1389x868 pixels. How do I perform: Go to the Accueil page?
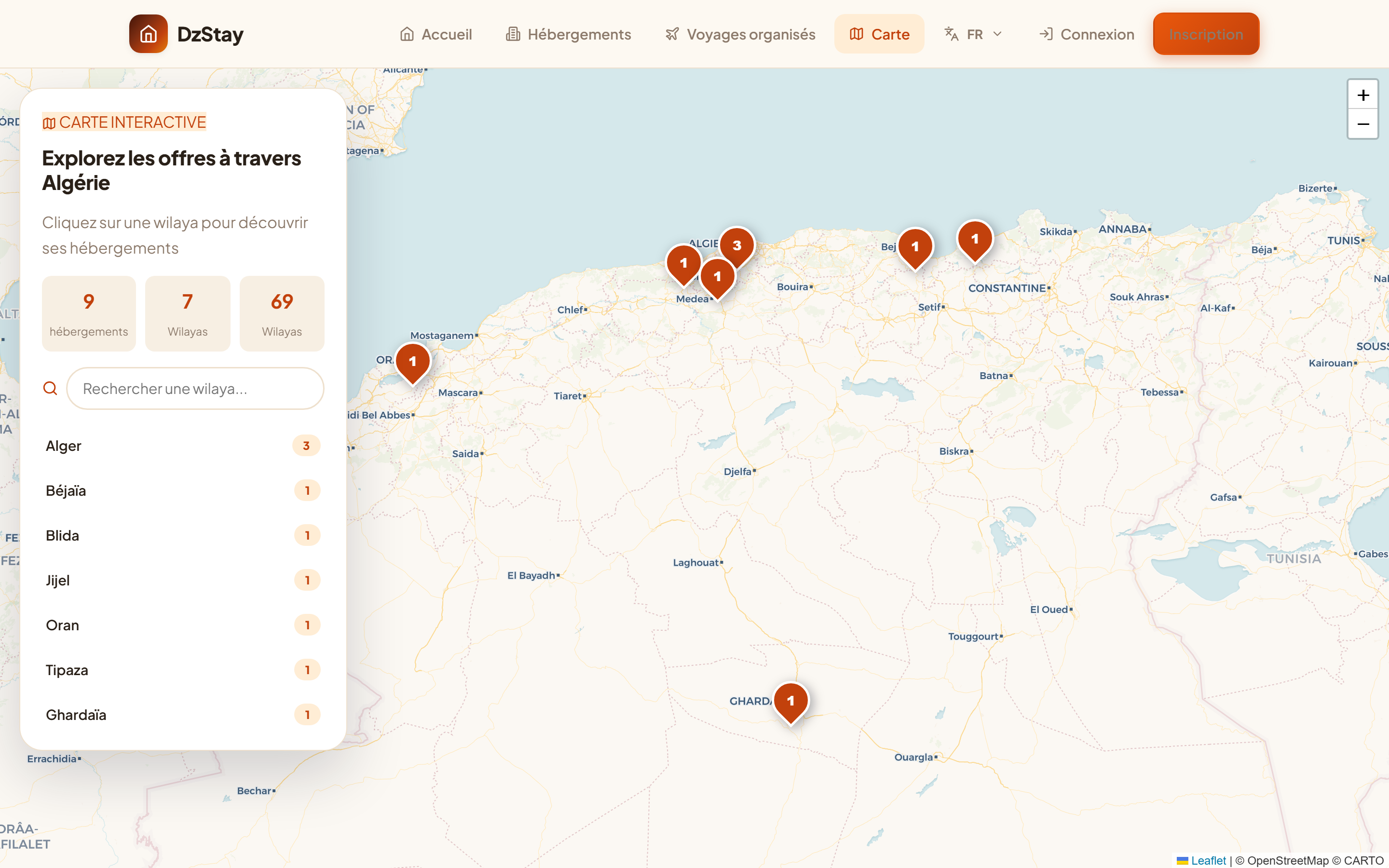[436, 34]
